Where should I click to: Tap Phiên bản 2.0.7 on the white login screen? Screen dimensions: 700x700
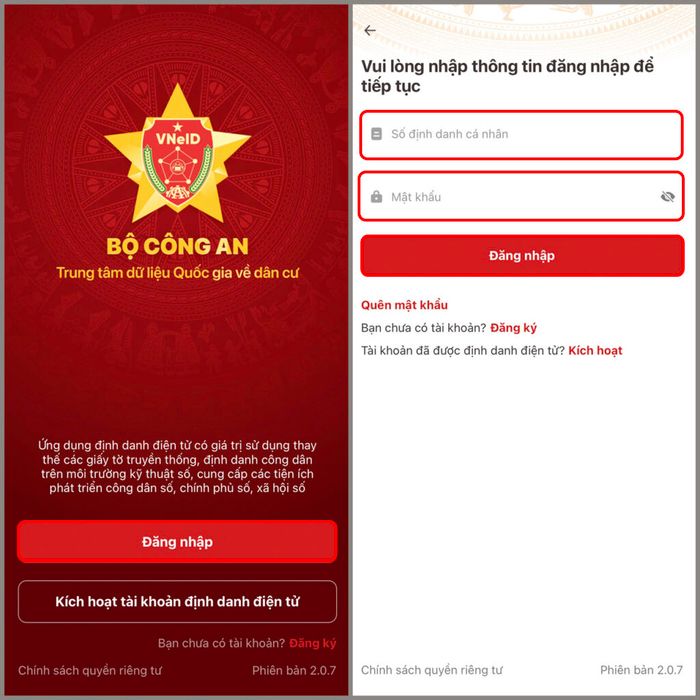[641, 670]
